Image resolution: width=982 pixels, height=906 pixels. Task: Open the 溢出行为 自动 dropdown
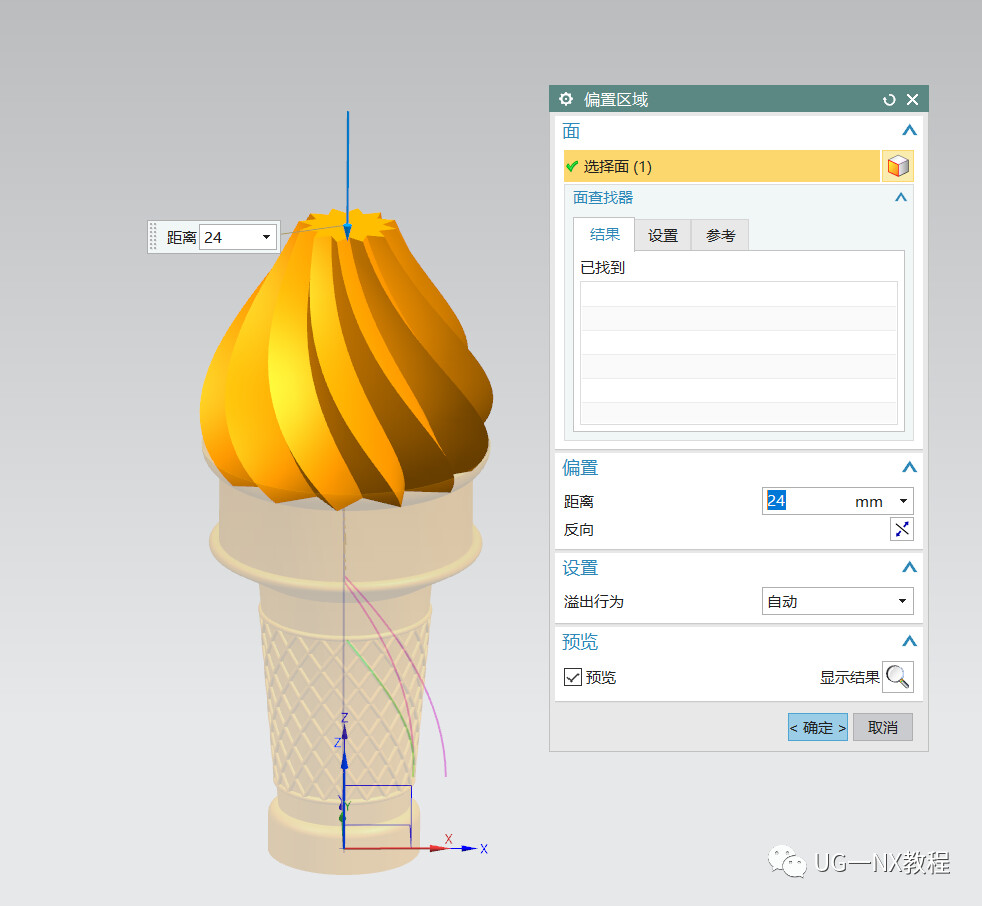837,601
